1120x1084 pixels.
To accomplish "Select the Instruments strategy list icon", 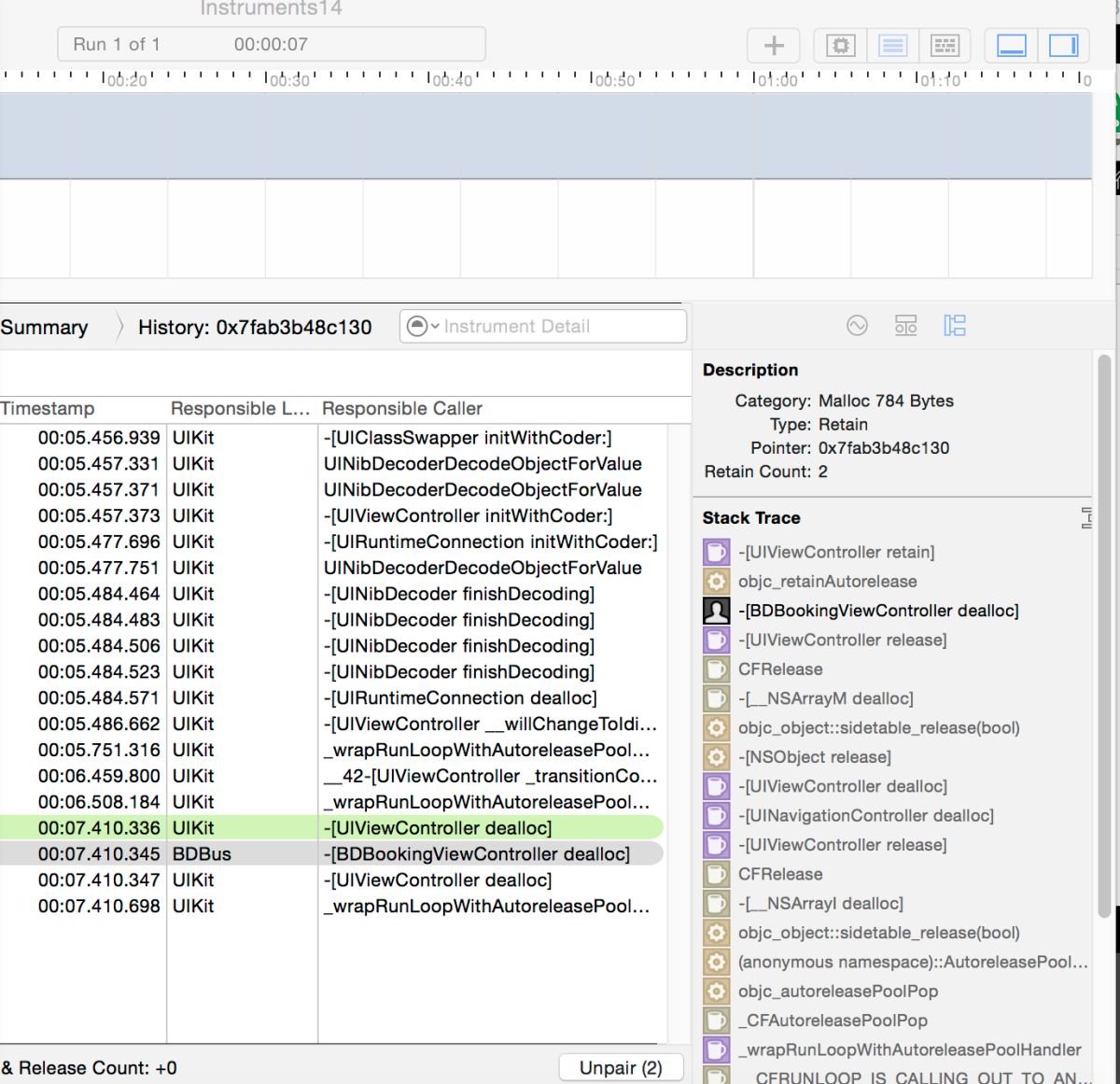I will (x=893, y=45).
